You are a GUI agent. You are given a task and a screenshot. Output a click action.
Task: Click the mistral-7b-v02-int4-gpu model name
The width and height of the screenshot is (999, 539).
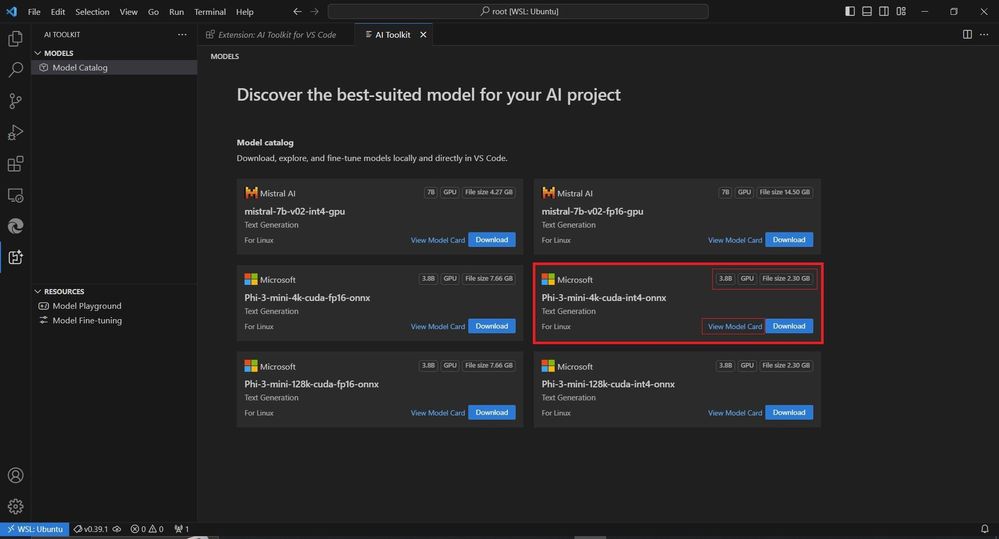294,211
